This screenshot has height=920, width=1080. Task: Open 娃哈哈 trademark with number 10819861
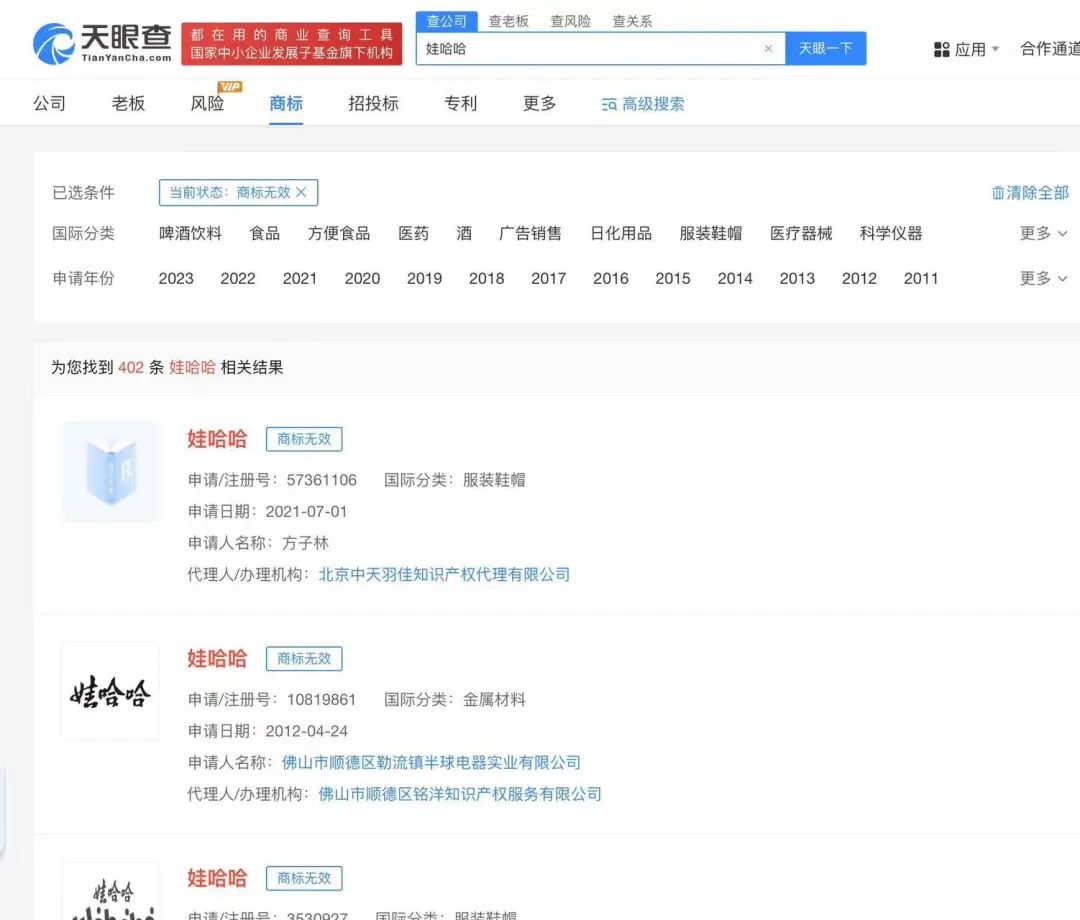click(x=217, y=658)
